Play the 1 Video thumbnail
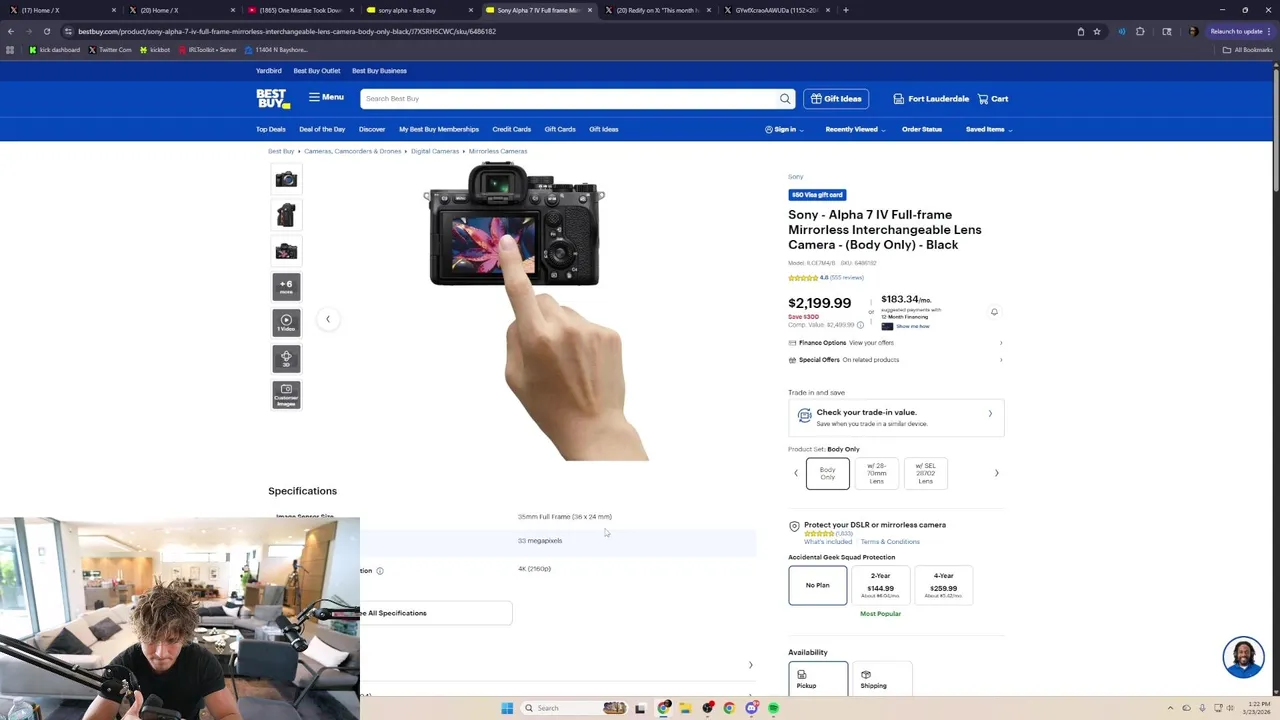Screen dimensions: 1280x720 [286, 323]
